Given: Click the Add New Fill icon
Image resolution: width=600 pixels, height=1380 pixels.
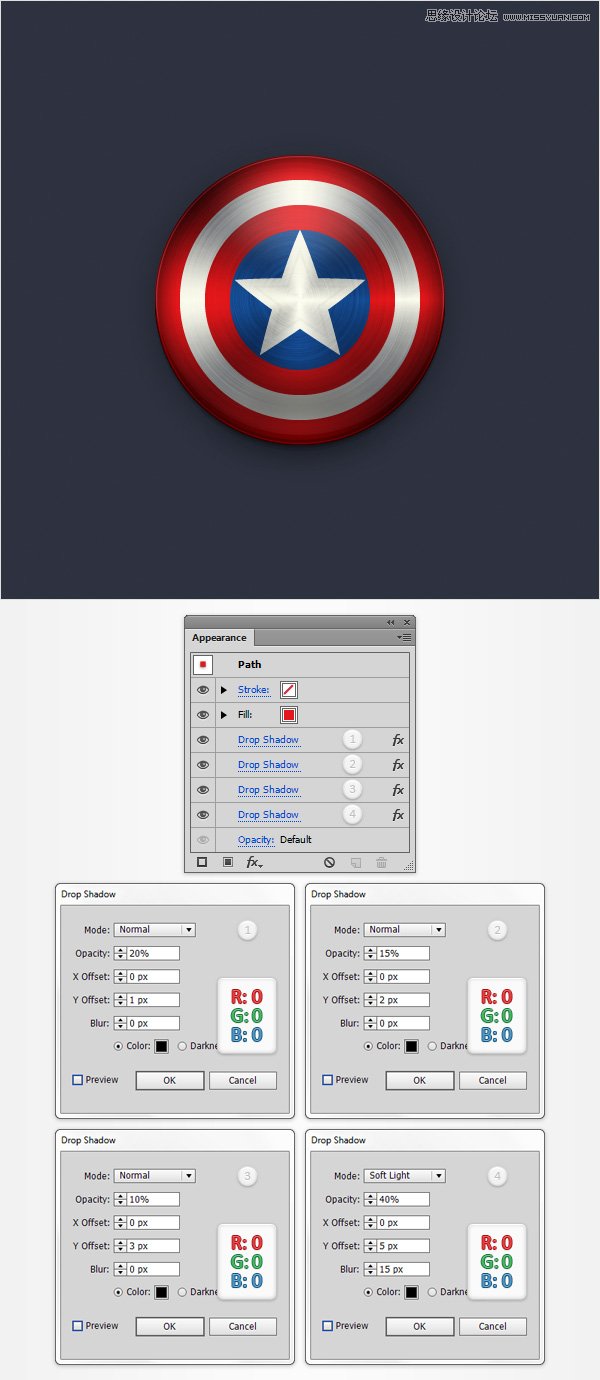Looking at the screenshot, I should point(227,862).
